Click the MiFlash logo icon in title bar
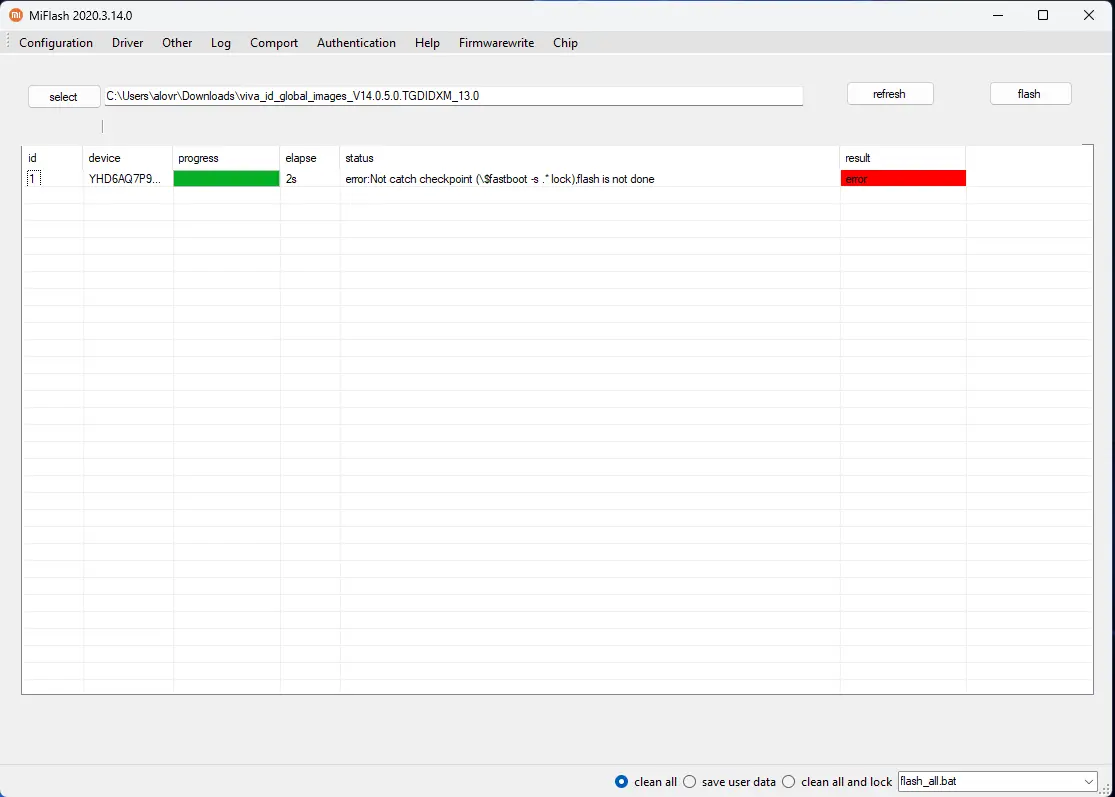1115x797 pixels. 16,15
